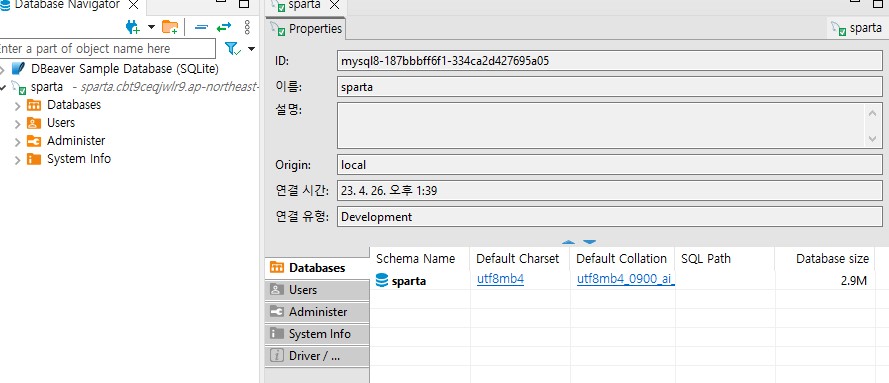Click the ID field value
Screen dimensions: 889x383
pos(609,61)
